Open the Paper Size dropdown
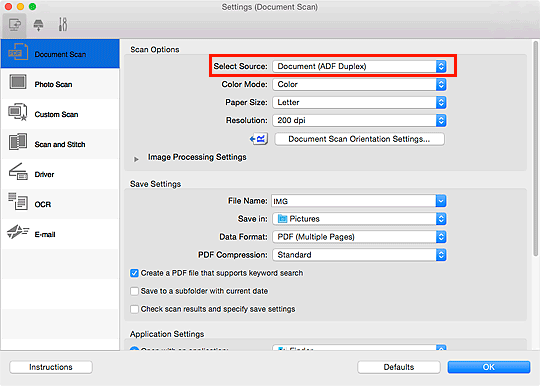Viewport: 540px width, 386px height. click(x=360, y=102)
